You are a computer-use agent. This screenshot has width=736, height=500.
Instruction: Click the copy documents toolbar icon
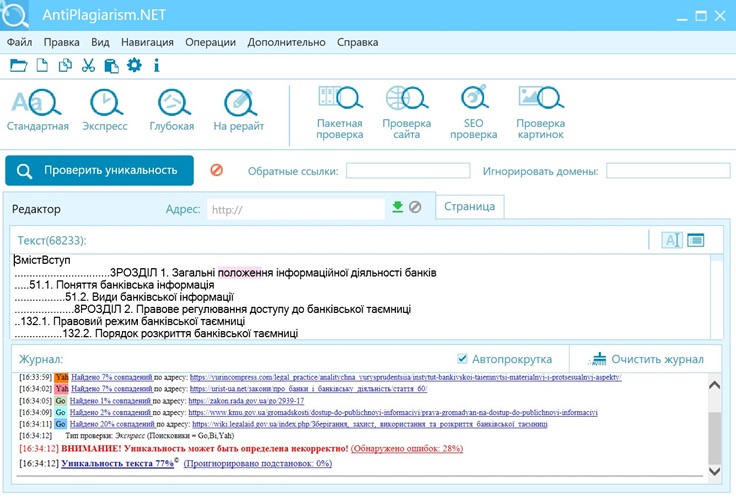tap(65, 65)
